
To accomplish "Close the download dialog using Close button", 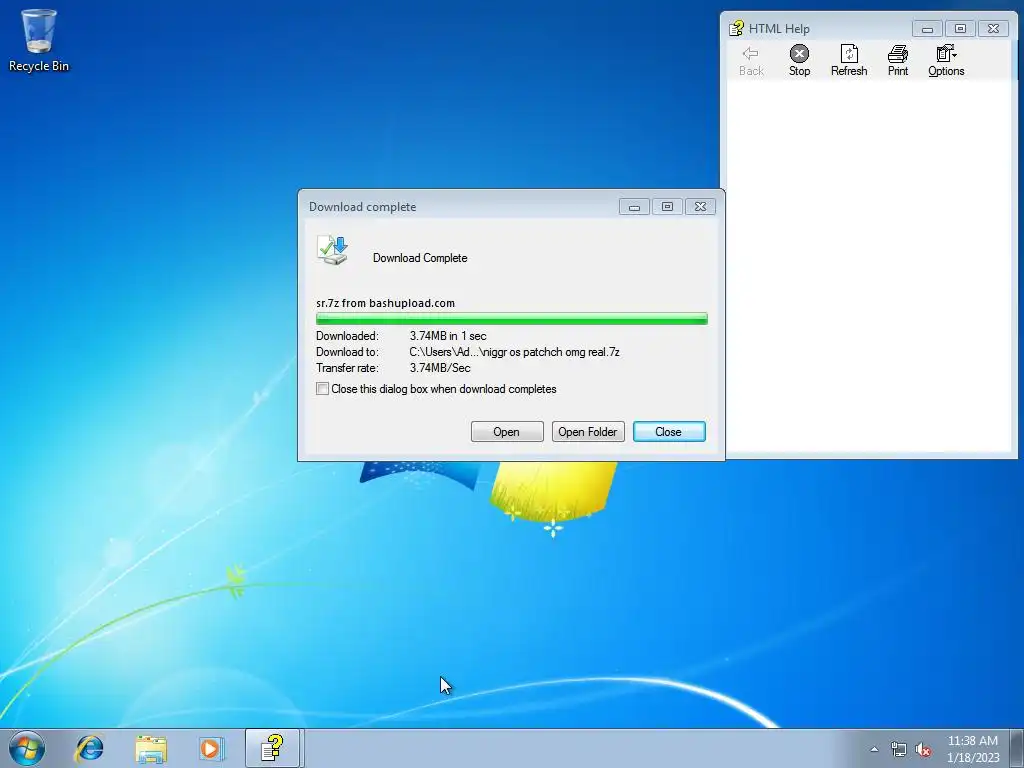I will coord(669,432).
